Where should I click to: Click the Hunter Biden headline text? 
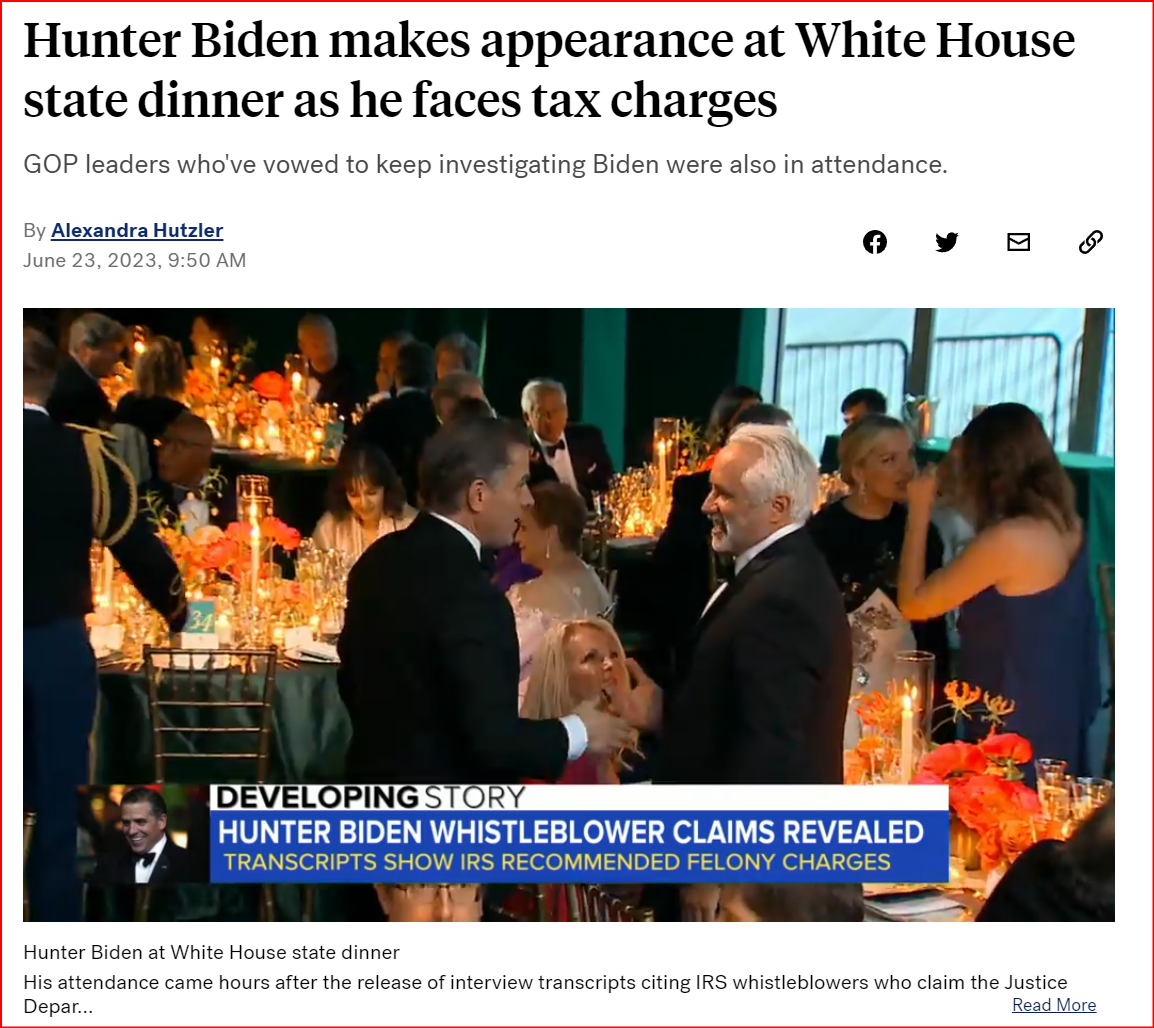[549, 70]
